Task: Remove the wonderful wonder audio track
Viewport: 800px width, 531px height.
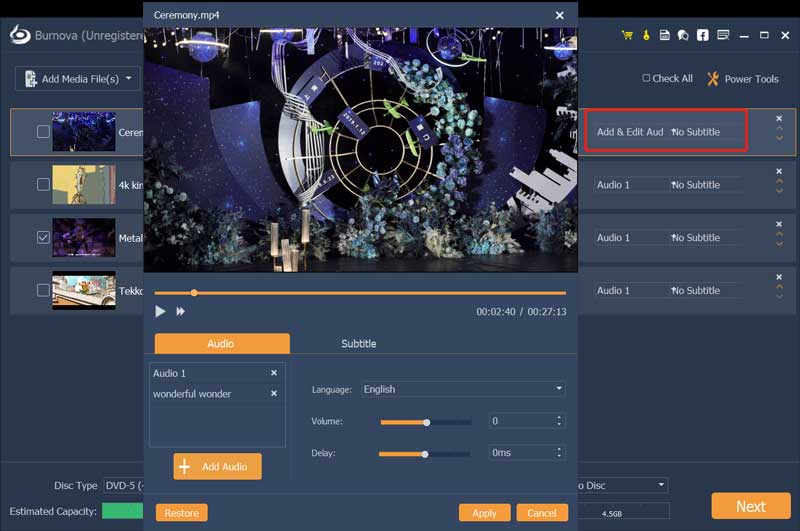Action: click(274, 394)
